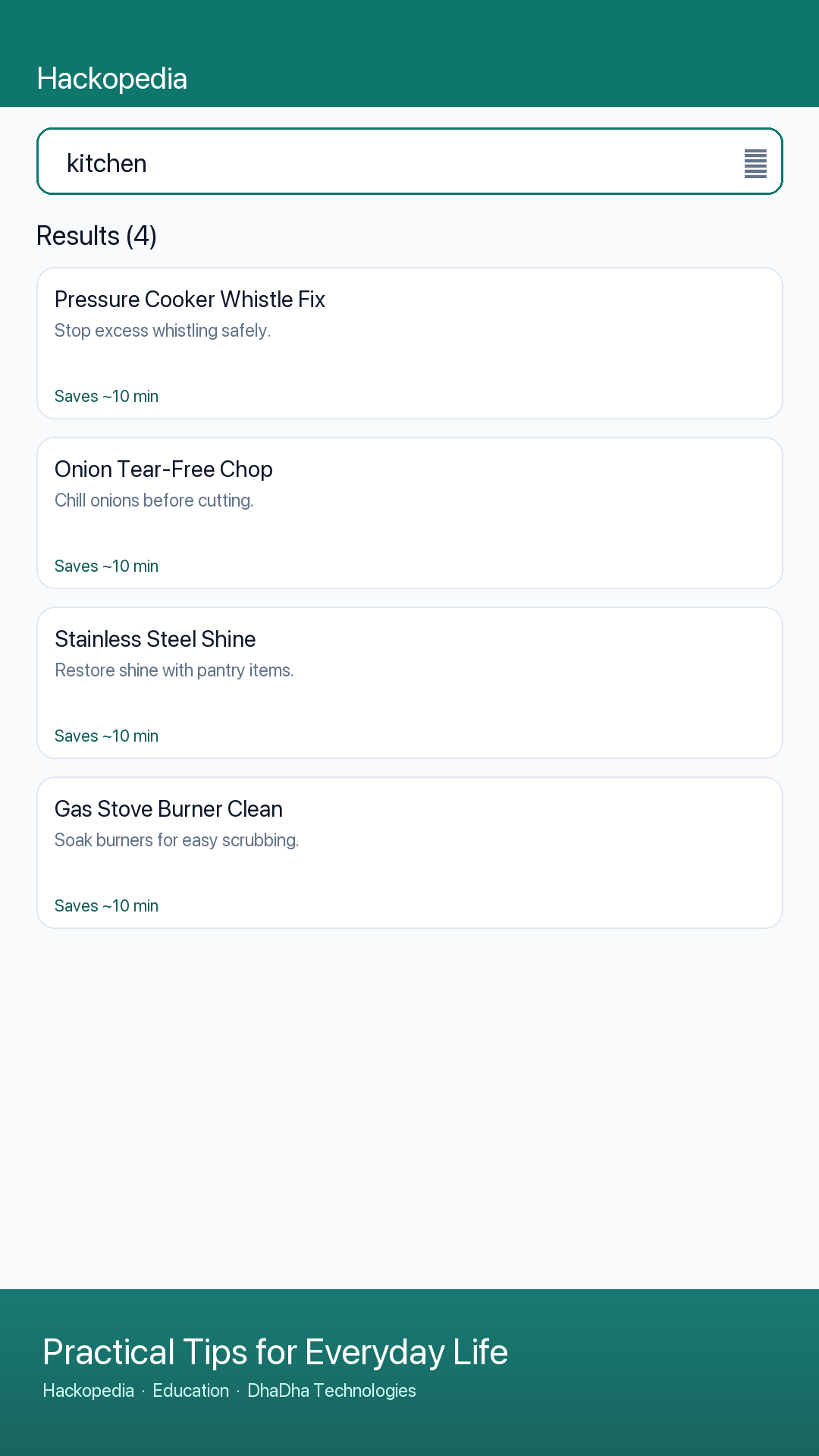Open the Education footer link

pyautogui.click(x=191, y=1391)
